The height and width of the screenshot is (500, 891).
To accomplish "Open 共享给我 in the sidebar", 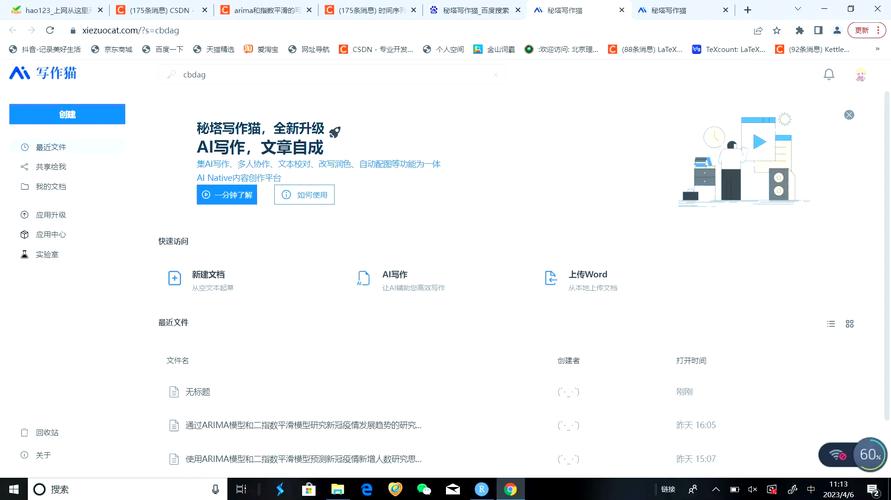I will [51, 166].
